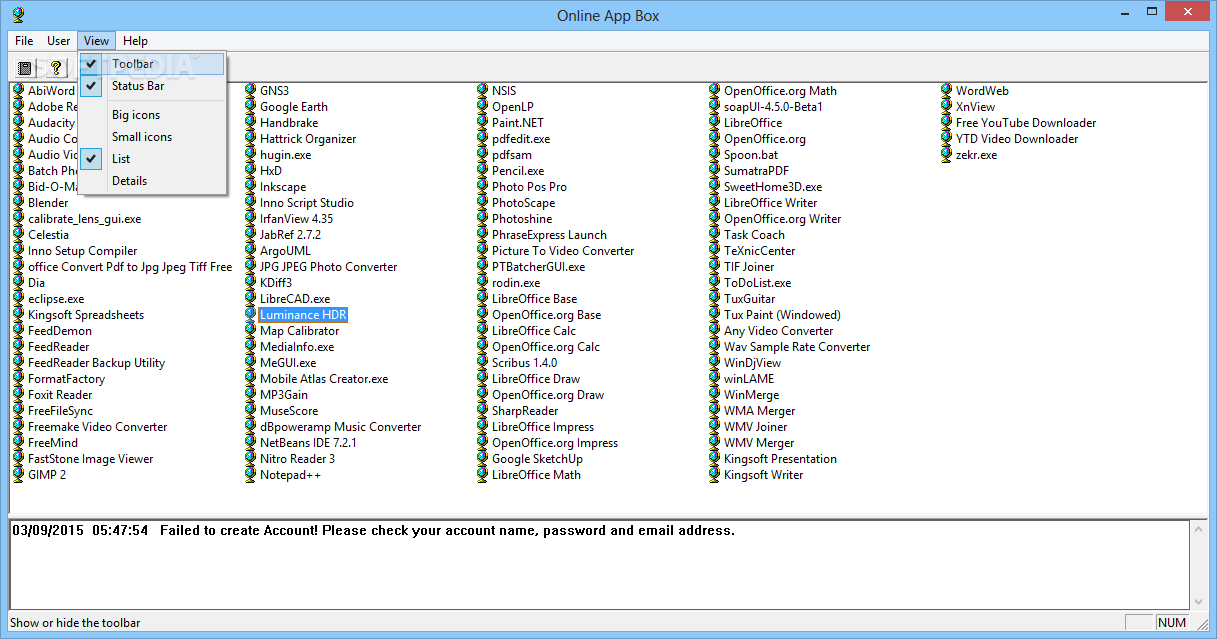Select Tux Paint (Windowed) entry

pos(782,315)
